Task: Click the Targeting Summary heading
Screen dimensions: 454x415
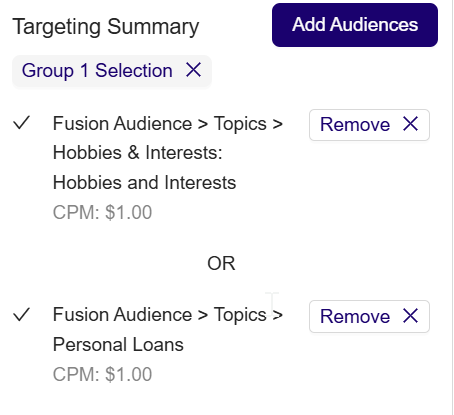Action: (106, 27)
